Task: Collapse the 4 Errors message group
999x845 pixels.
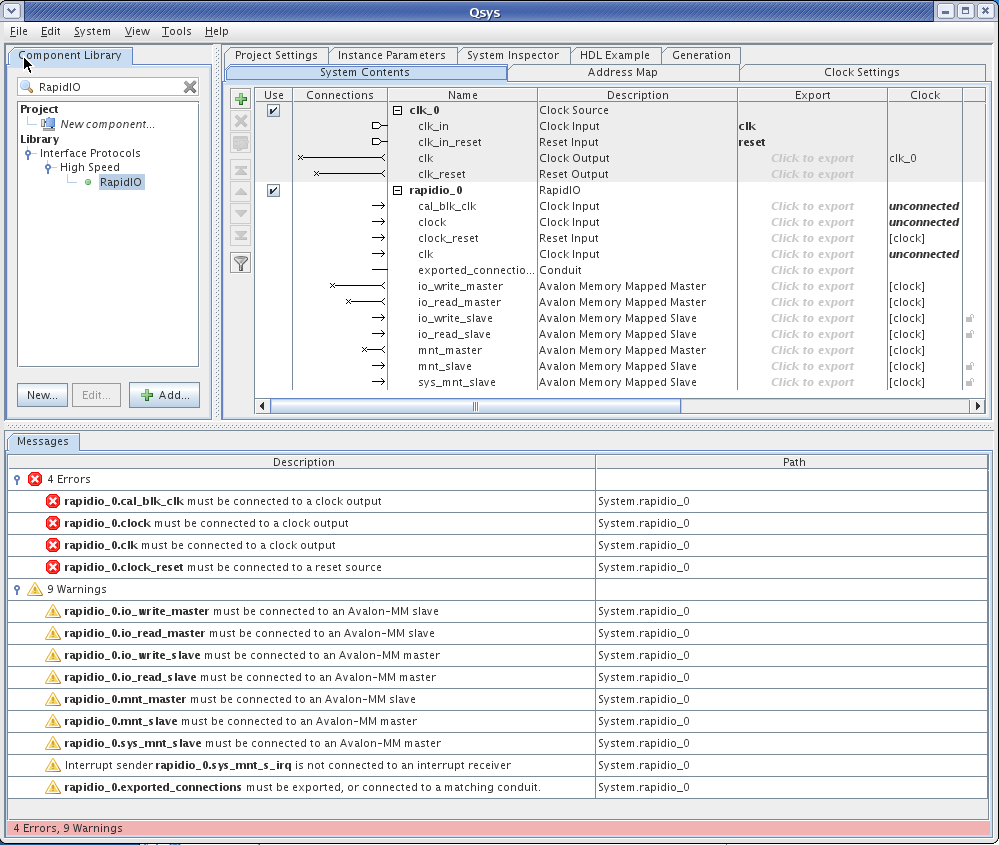Action: (17, 480)
